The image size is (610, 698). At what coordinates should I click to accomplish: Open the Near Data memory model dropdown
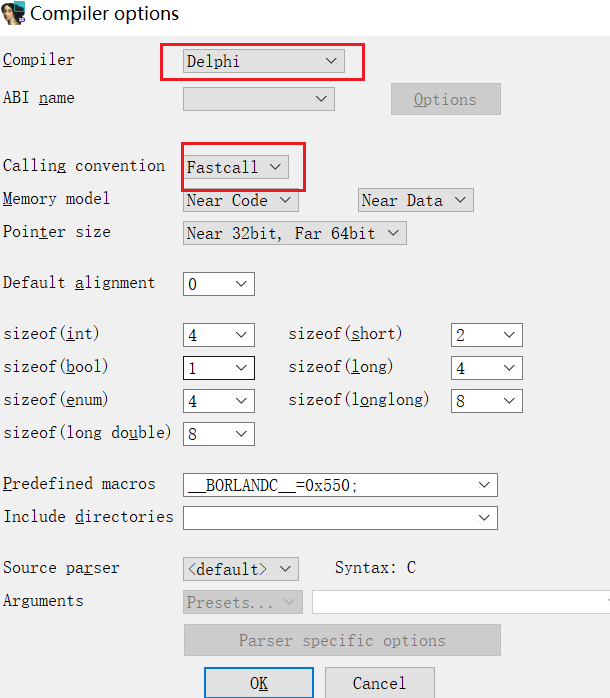(415, 200)
